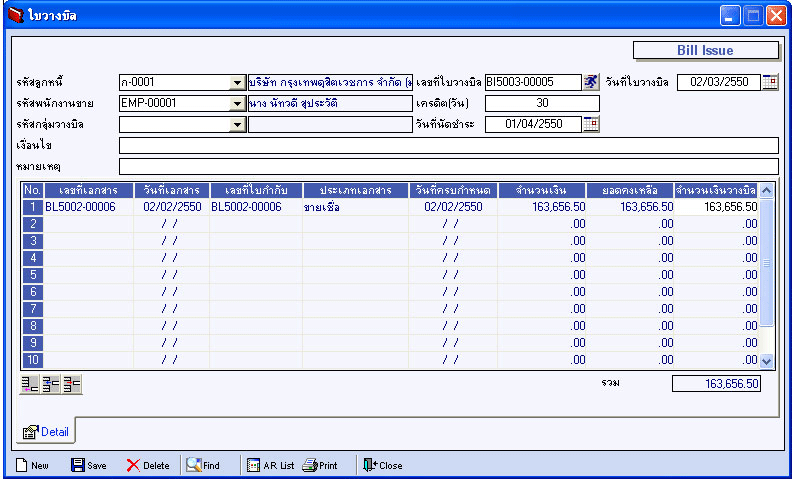The width and height of the screenshot is (796, 479).
Task: Select row 1 amount cell 163,656.50
Action: click(542, 207)
